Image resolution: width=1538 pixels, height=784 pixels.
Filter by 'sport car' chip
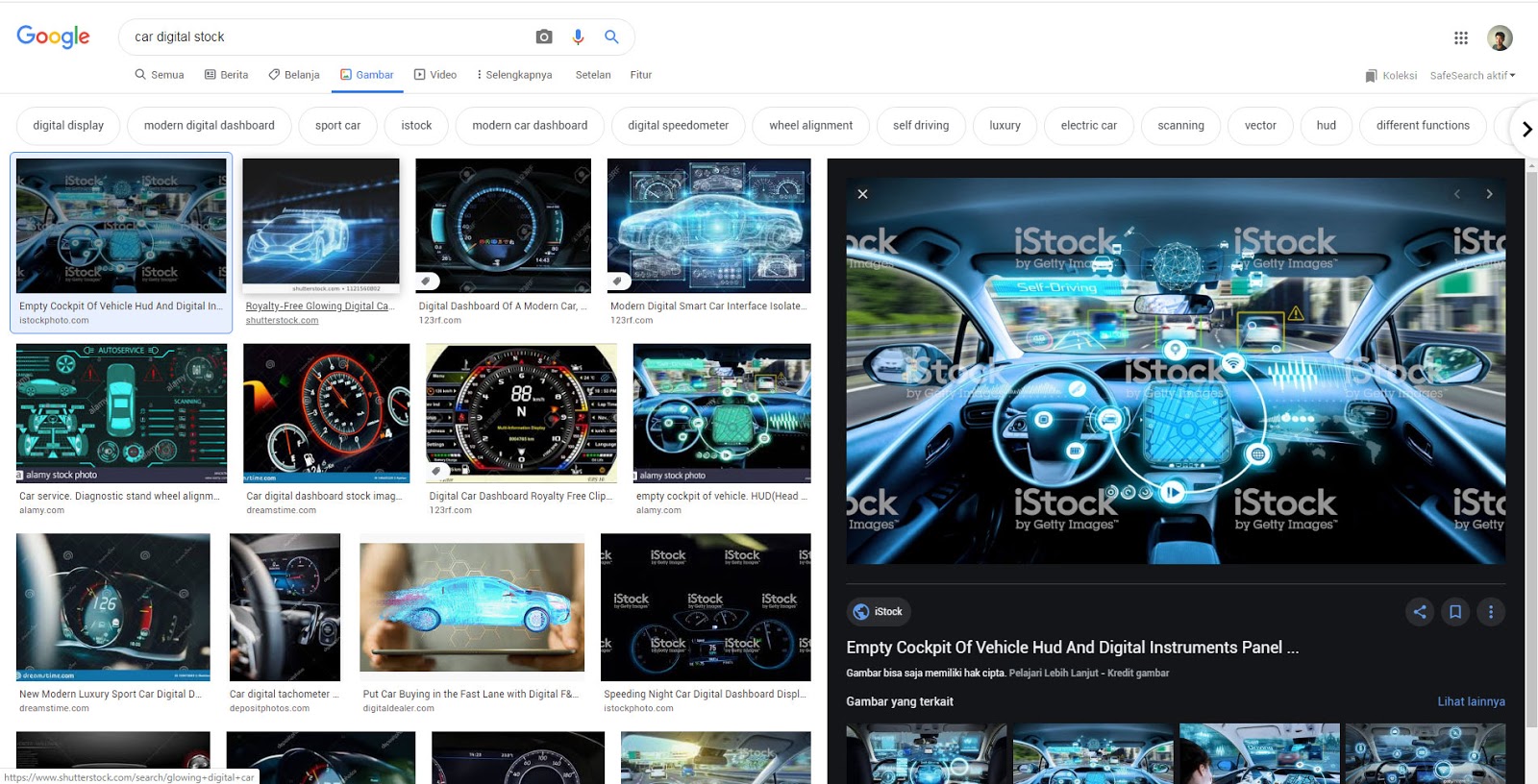coord(338,126)
